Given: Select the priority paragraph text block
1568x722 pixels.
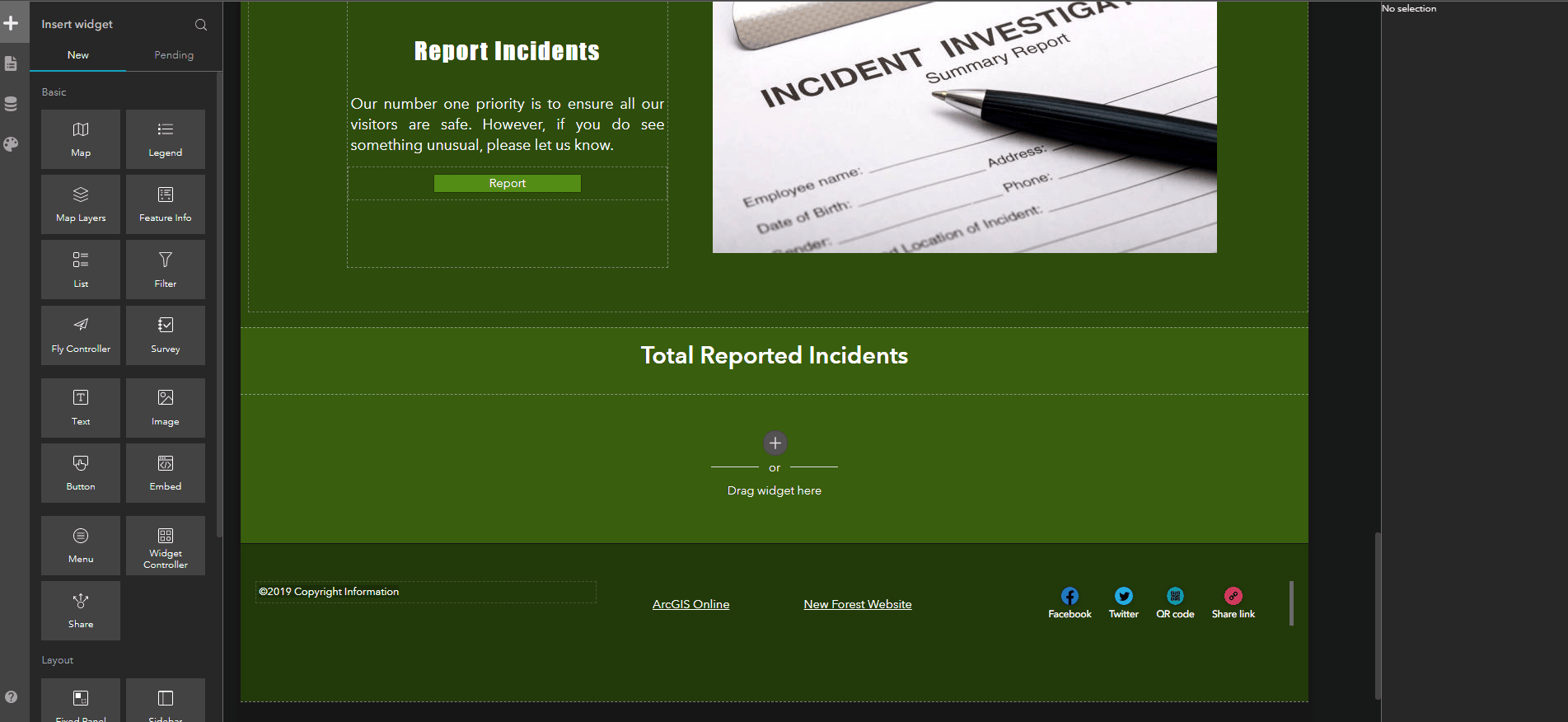Looking at the screenshot, I should (x=508, y=124).
